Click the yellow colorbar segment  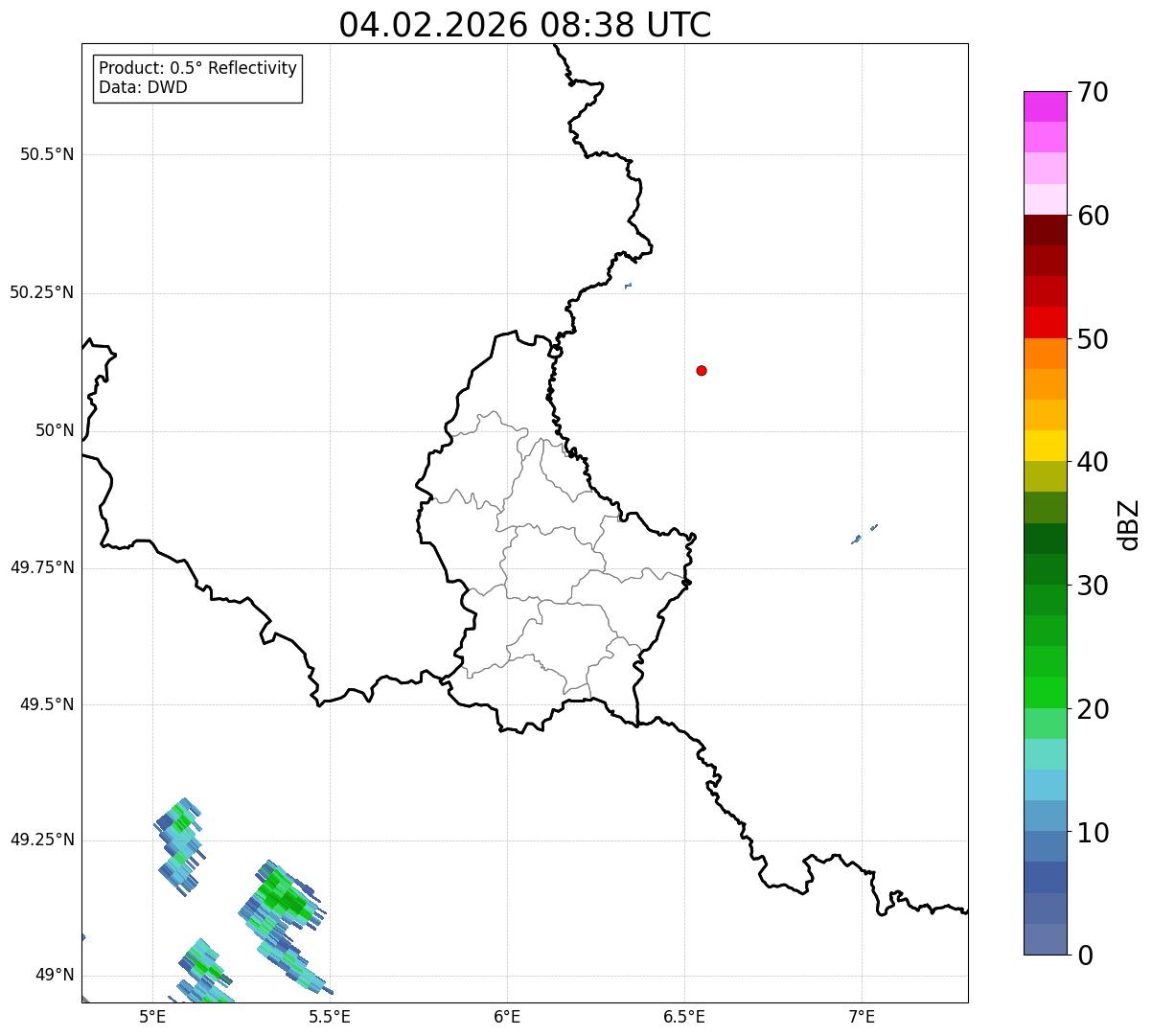(1045, 446)
